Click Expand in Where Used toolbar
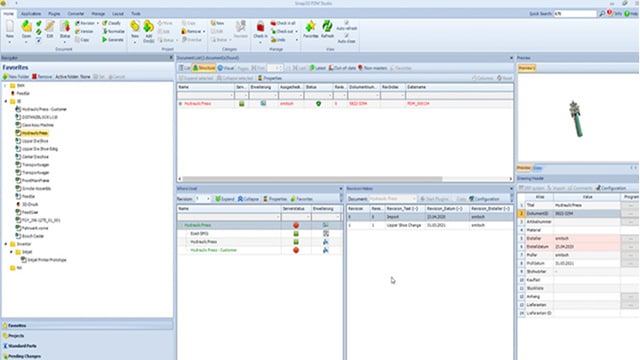Image resolution: width=640 pixels, height=360 pixels. 225,199
